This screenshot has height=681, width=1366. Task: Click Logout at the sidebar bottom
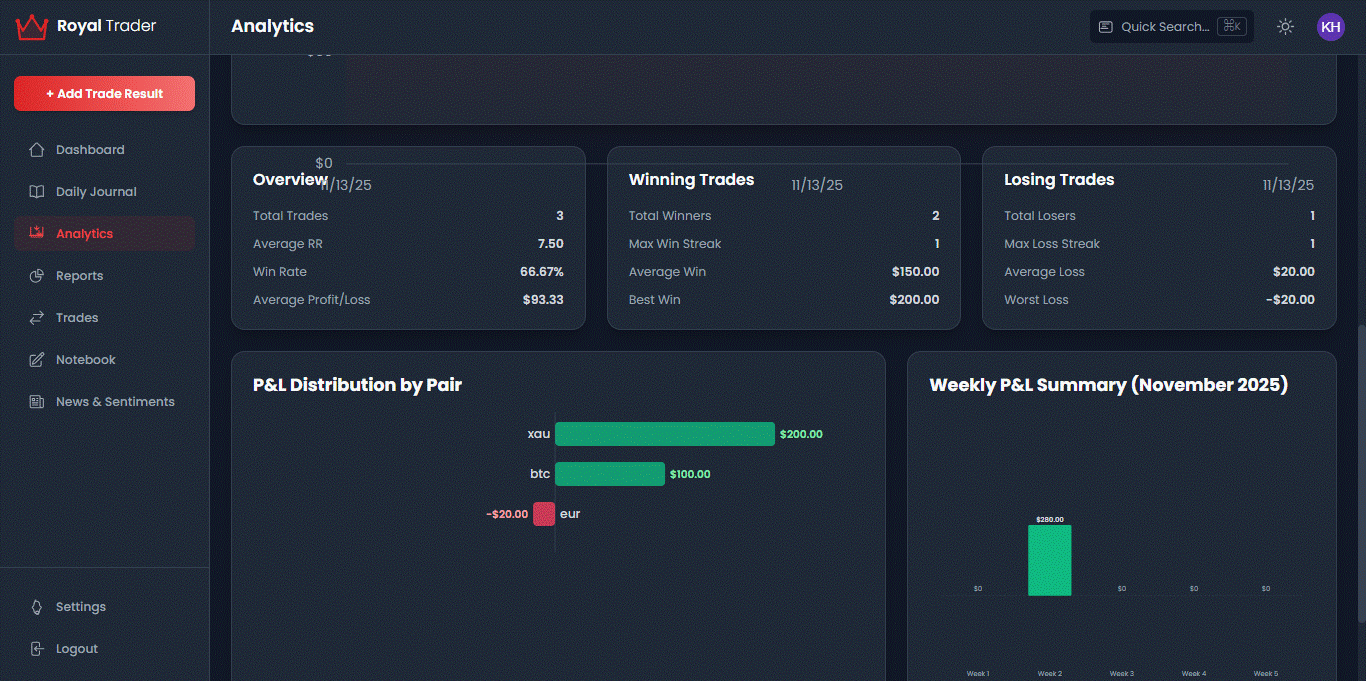tap(75, 648)
